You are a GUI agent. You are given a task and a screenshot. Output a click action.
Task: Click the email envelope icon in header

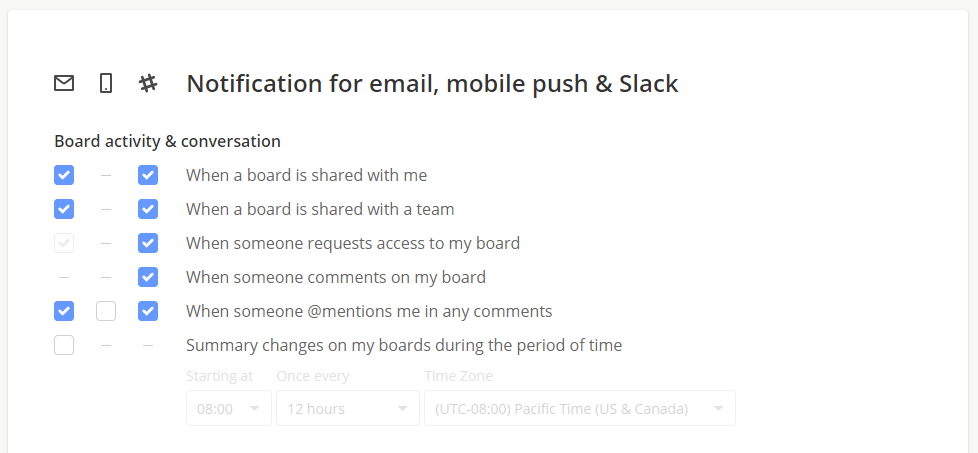pos(64,83)
